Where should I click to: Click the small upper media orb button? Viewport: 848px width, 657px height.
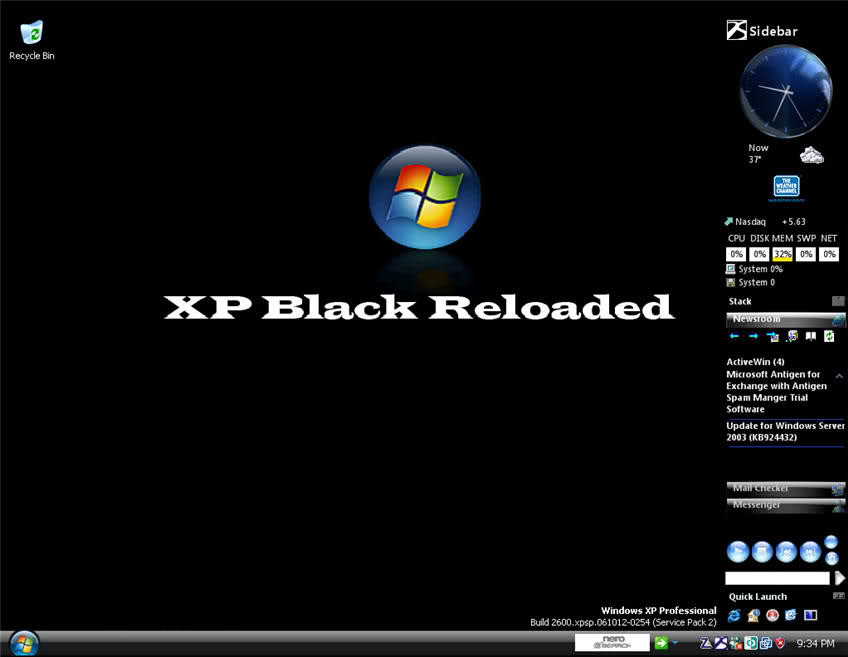831,542
